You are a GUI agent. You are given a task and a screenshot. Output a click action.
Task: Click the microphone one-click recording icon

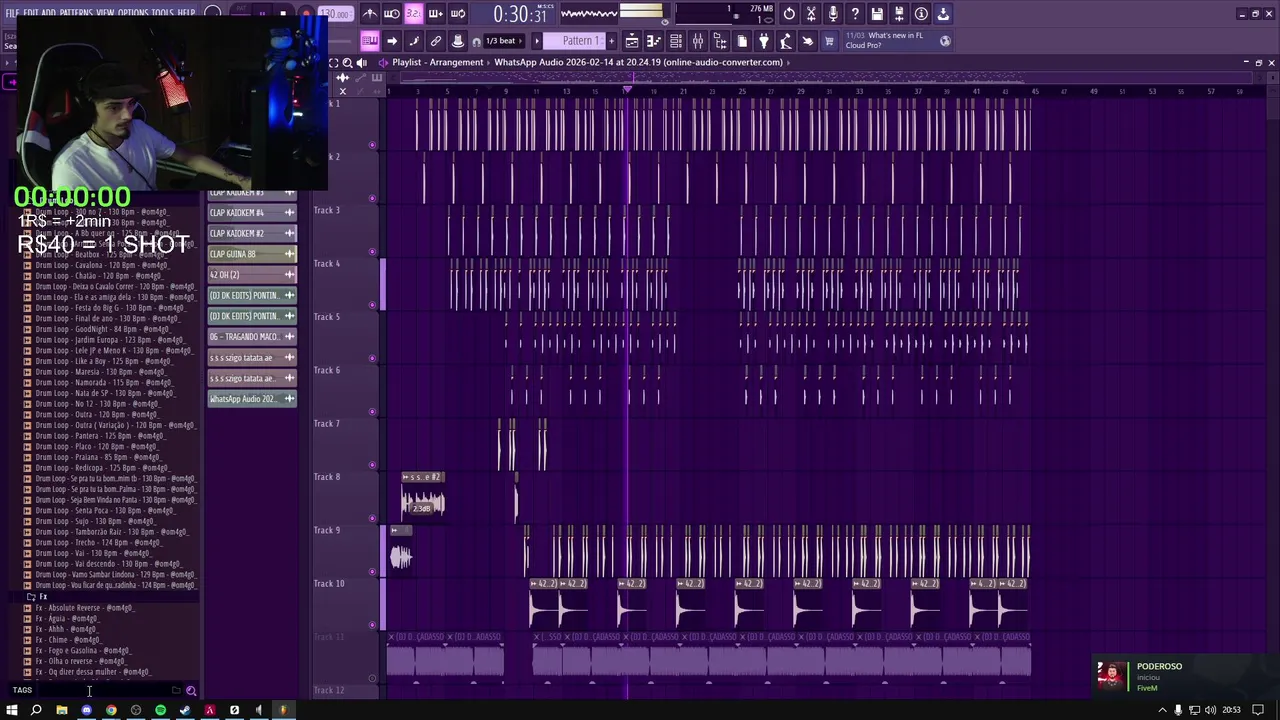tap(833, 14)
